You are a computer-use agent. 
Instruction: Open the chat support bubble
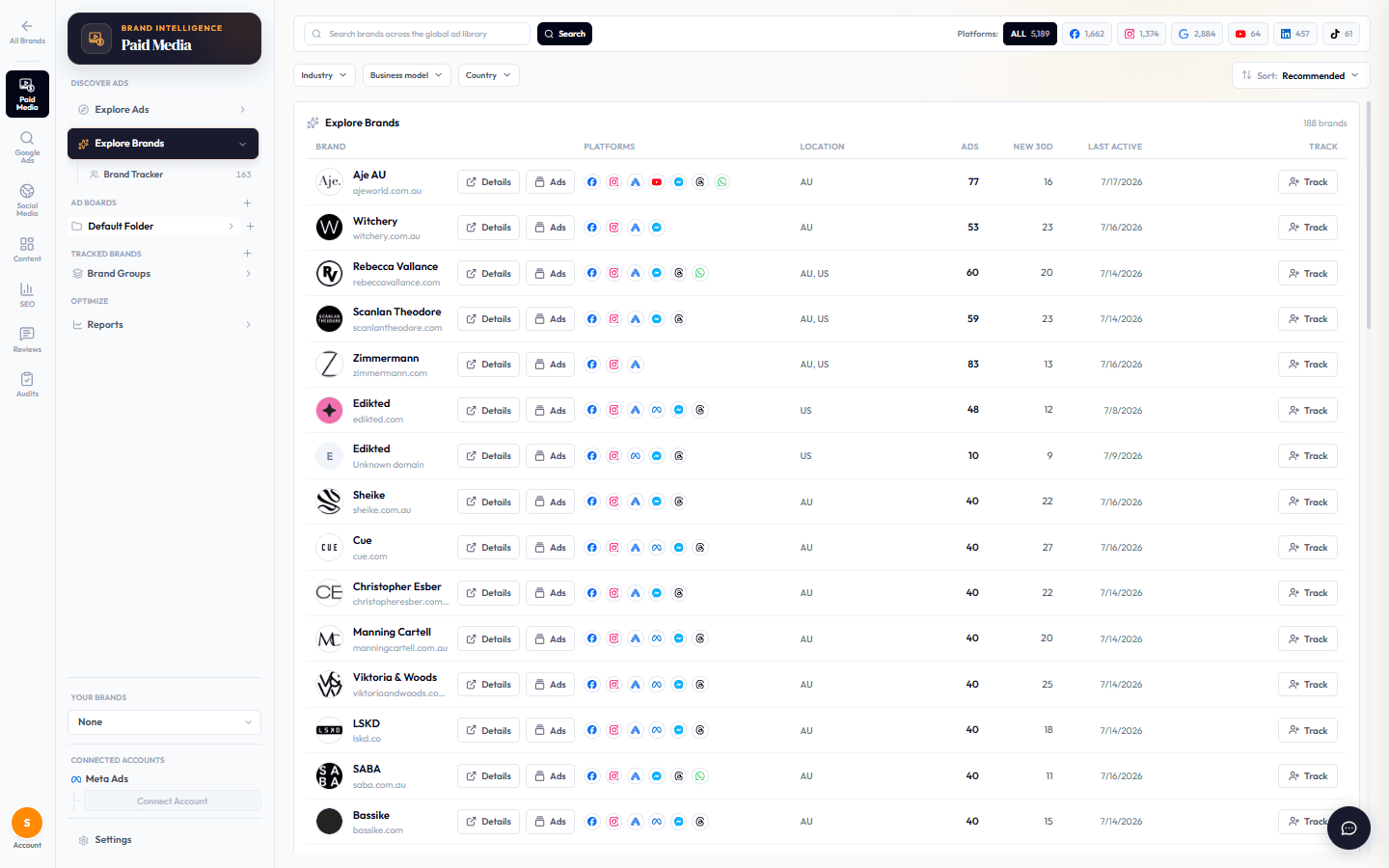point(1348,827)
